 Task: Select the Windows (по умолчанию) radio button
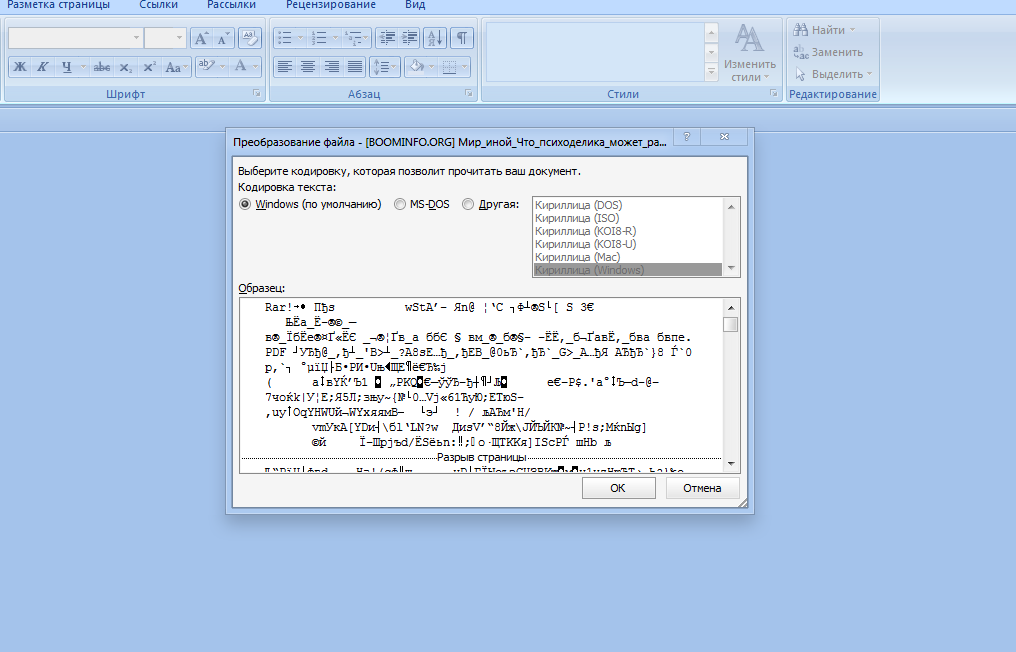click(245, 204)
